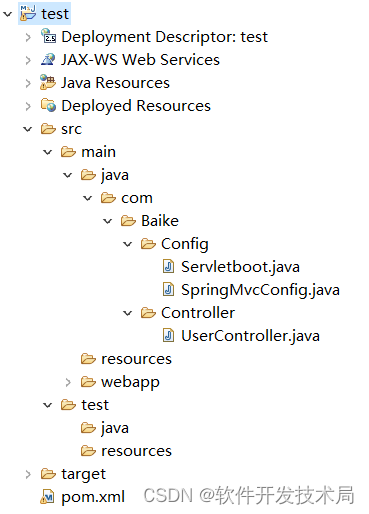Click the UserController.java file icon
This screenshot has height=514, width=369.
[168, 336]
